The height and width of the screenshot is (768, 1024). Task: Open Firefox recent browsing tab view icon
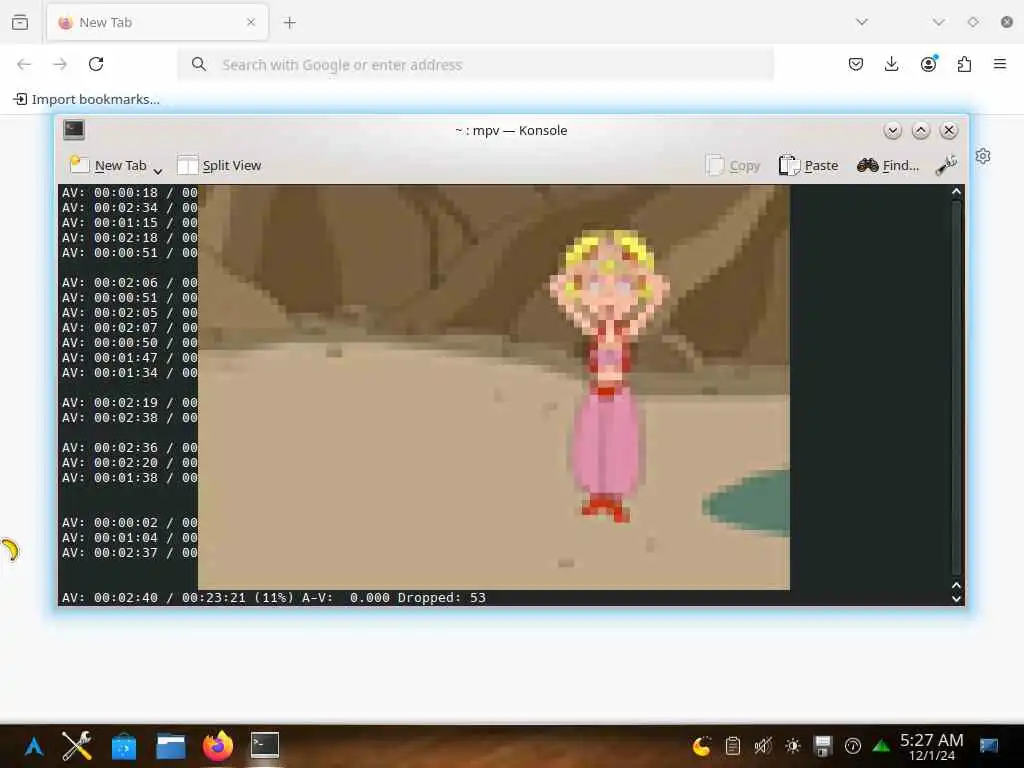(20, 22)
